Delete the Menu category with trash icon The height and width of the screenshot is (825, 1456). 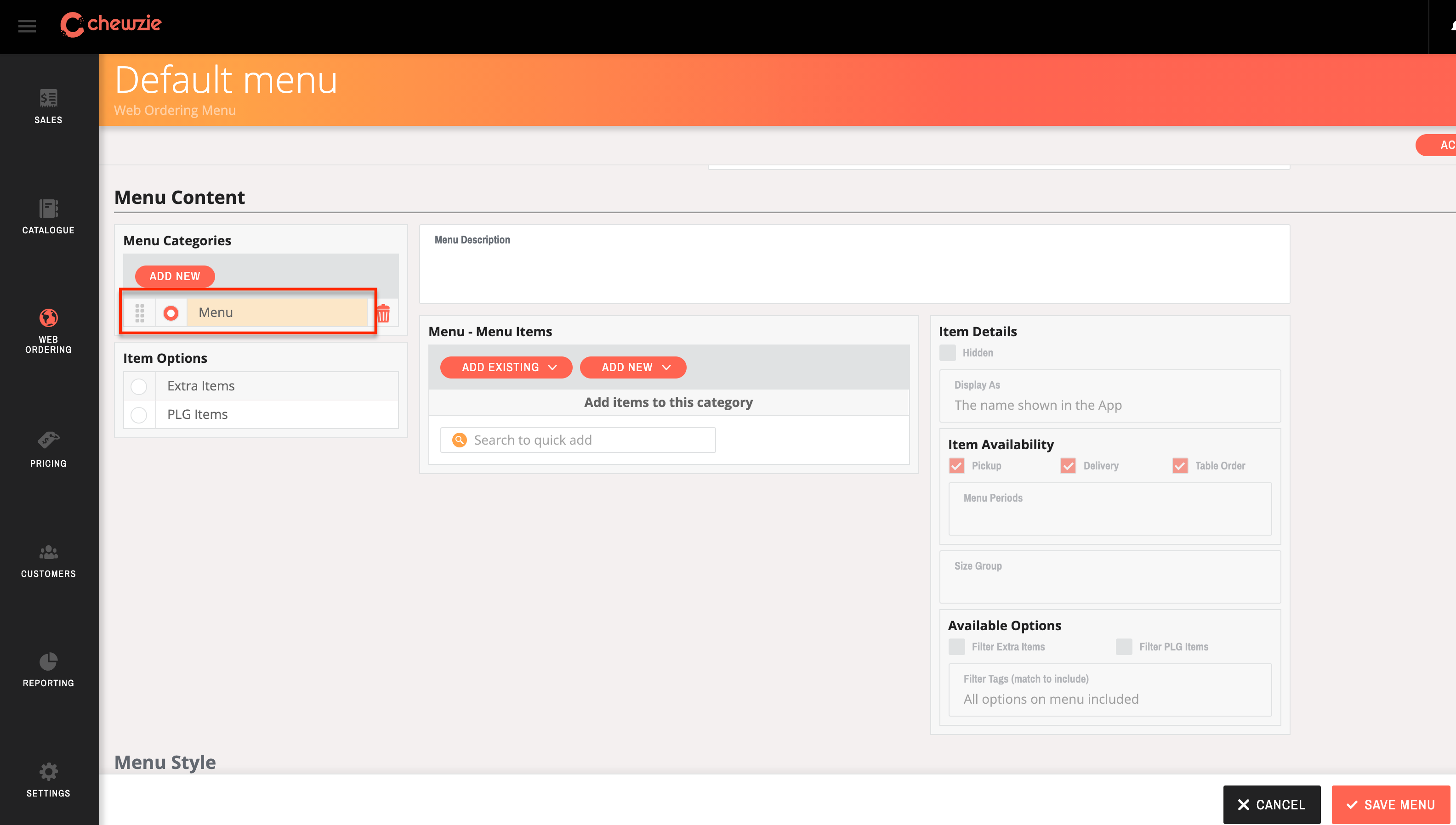[x=384, y=313]
